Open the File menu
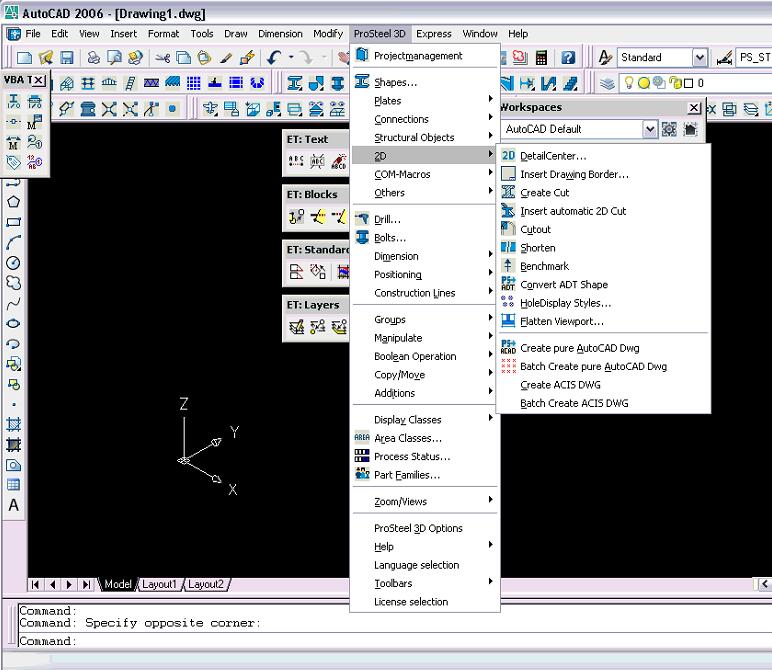 click(x=32, y=33)
